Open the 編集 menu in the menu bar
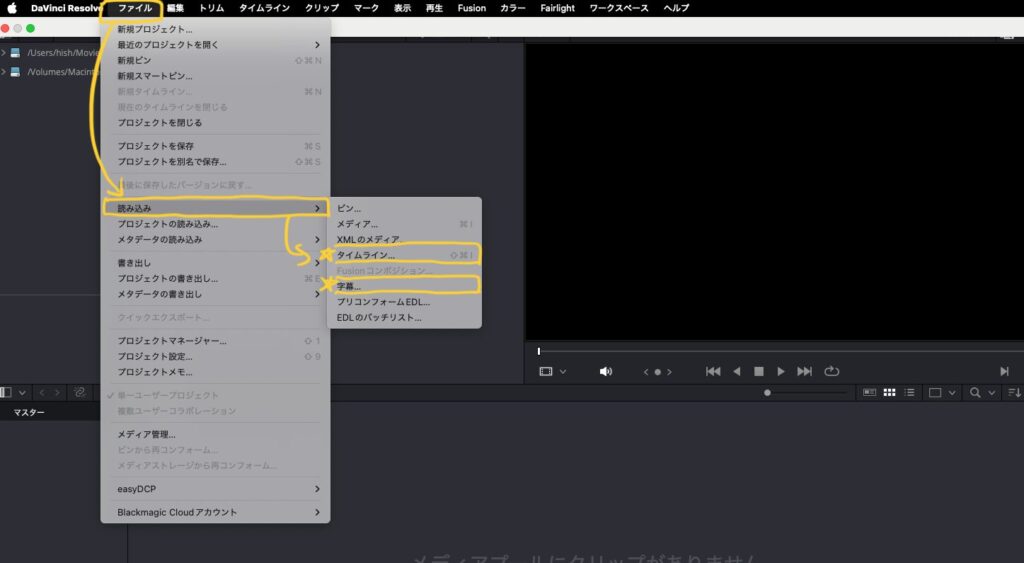Image resolution: width=1024 pixels, height=563 pixels. (175, 8)
